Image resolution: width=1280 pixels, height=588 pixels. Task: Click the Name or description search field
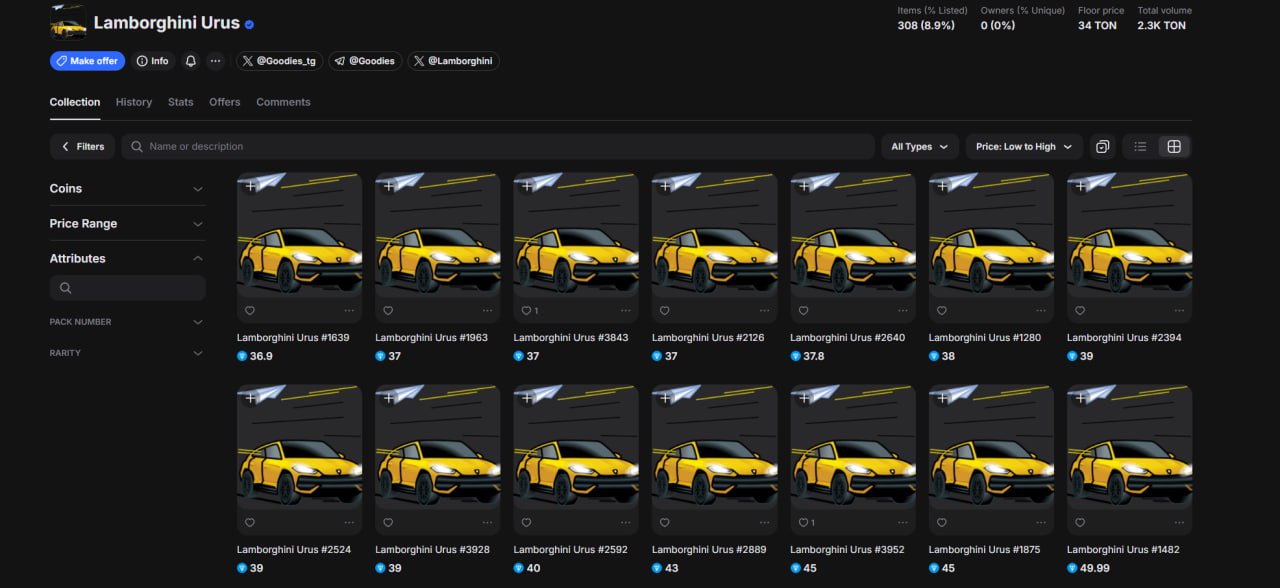(x=500, y=147)
